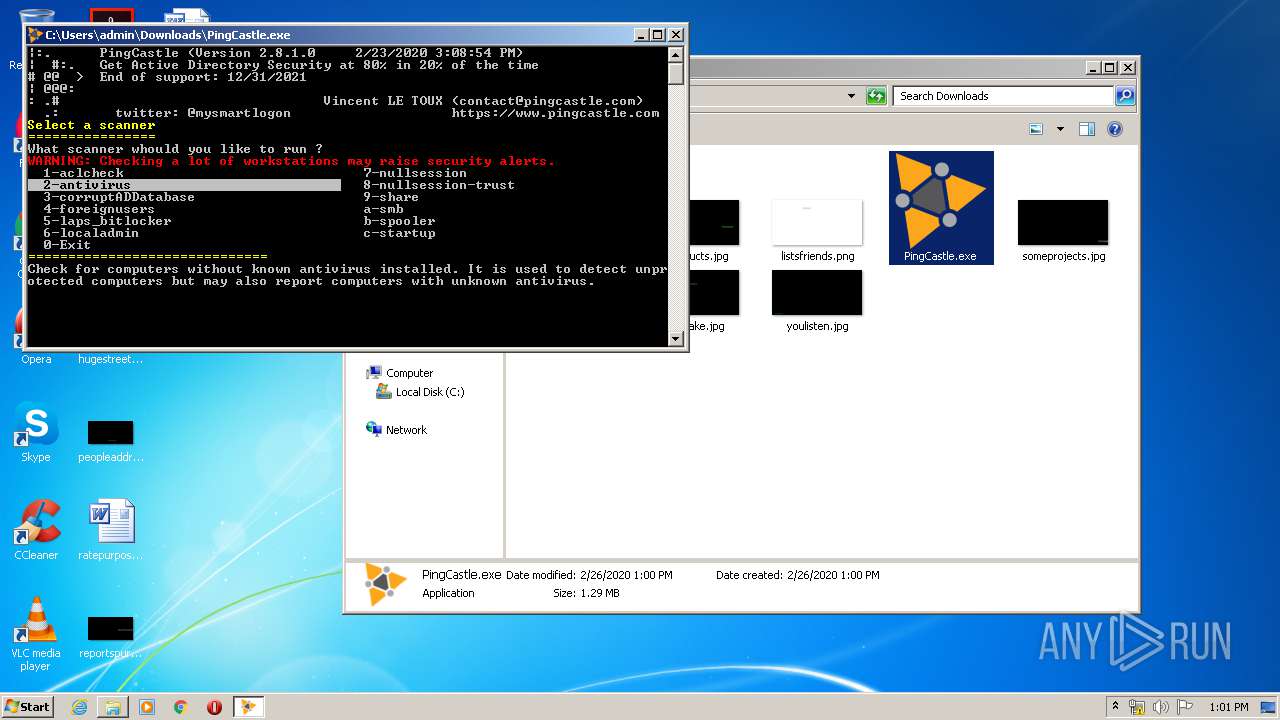This screenshot has width=1280, height=720.
Task: Click the Search Downloads field
Action: click(1003, 96)
